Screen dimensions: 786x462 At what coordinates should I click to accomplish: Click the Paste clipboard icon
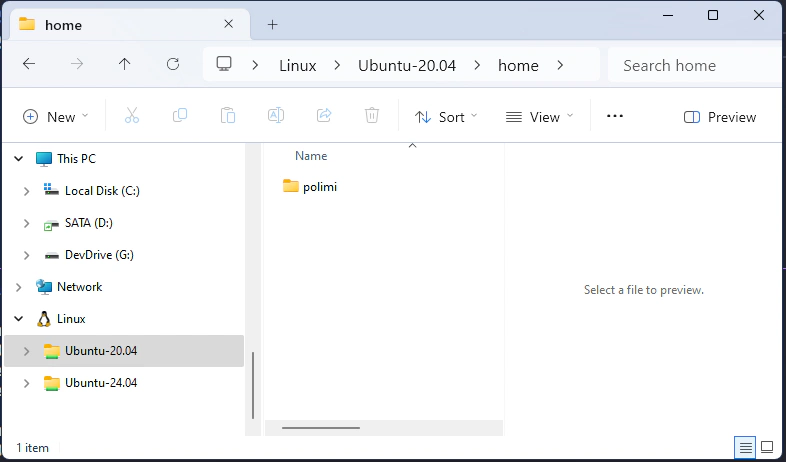point(228,117)
